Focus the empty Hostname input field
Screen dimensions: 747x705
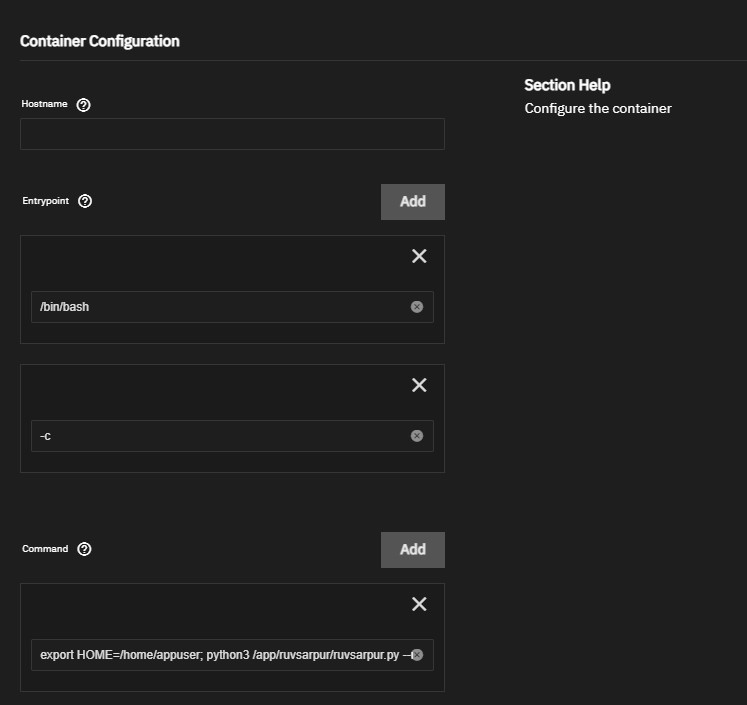[x=232, y=134]
